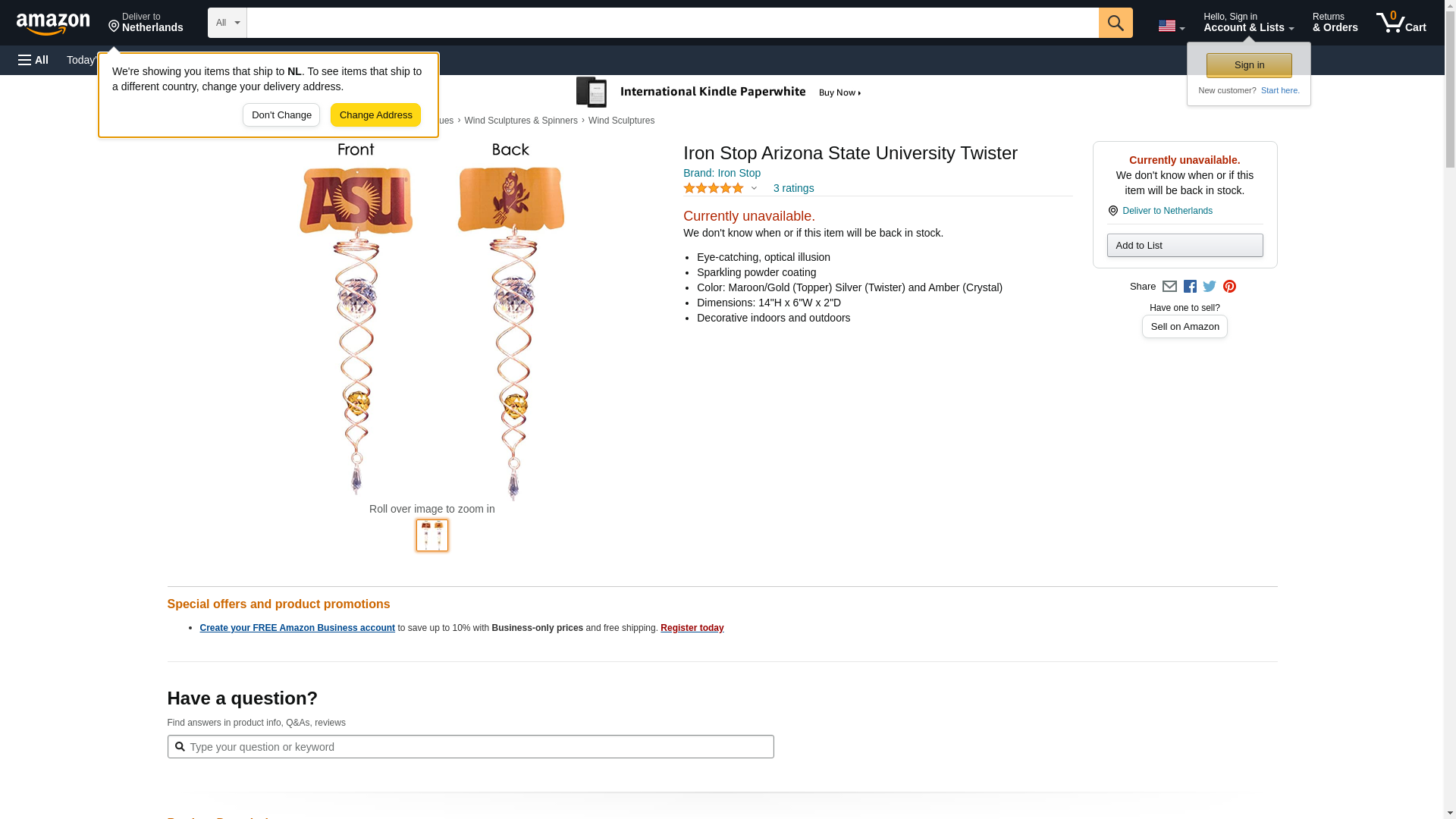1456x819 pixels.
Task: Open Add to List dropdown
Action: pos(1184,246)
